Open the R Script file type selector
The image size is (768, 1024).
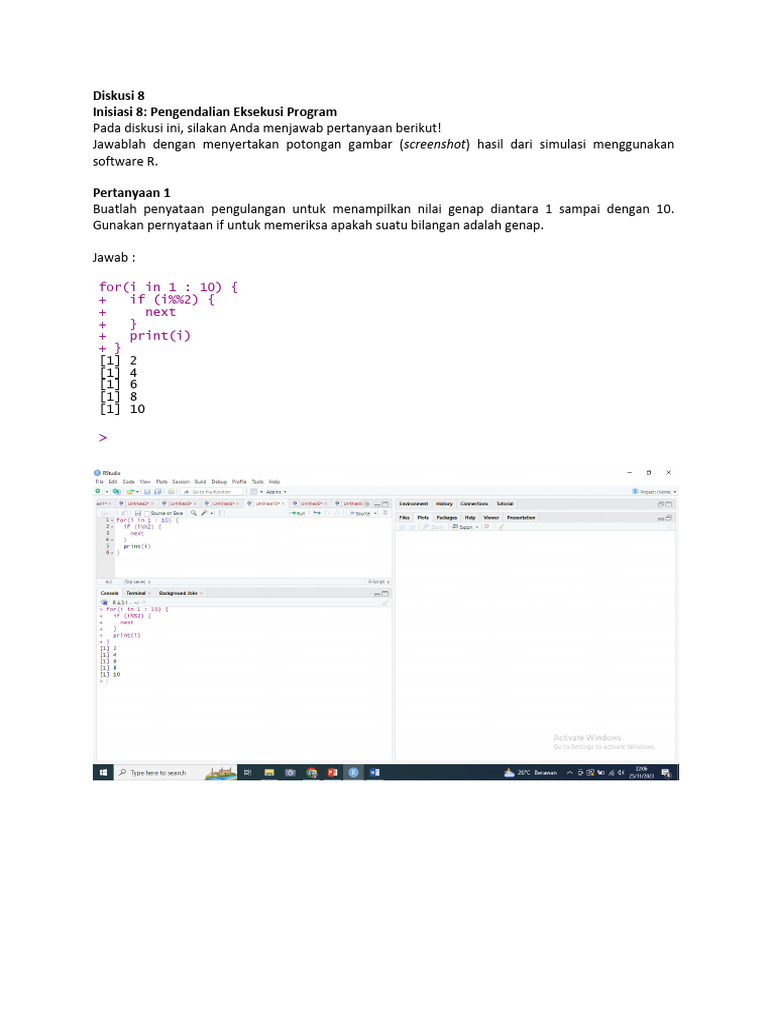click(378, 581)
